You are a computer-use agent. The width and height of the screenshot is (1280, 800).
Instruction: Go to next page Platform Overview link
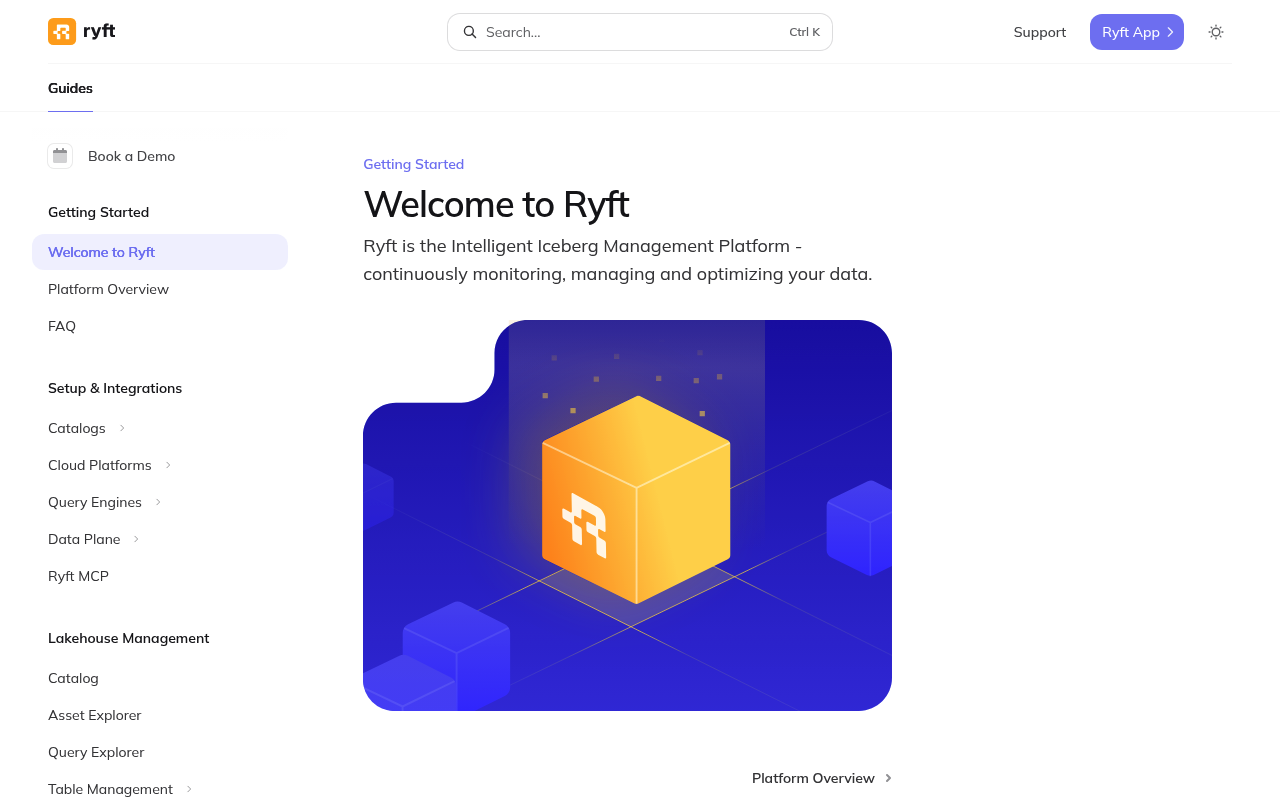pyautogui.click(x=822, y=778)
